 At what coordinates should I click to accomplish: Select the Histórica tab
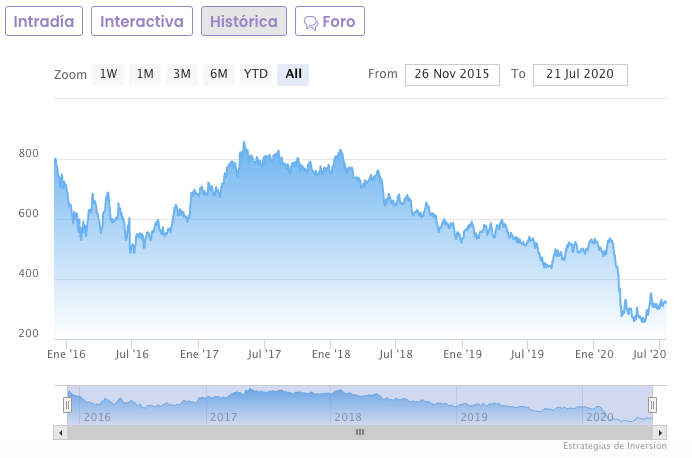click(x=244, y=21)
